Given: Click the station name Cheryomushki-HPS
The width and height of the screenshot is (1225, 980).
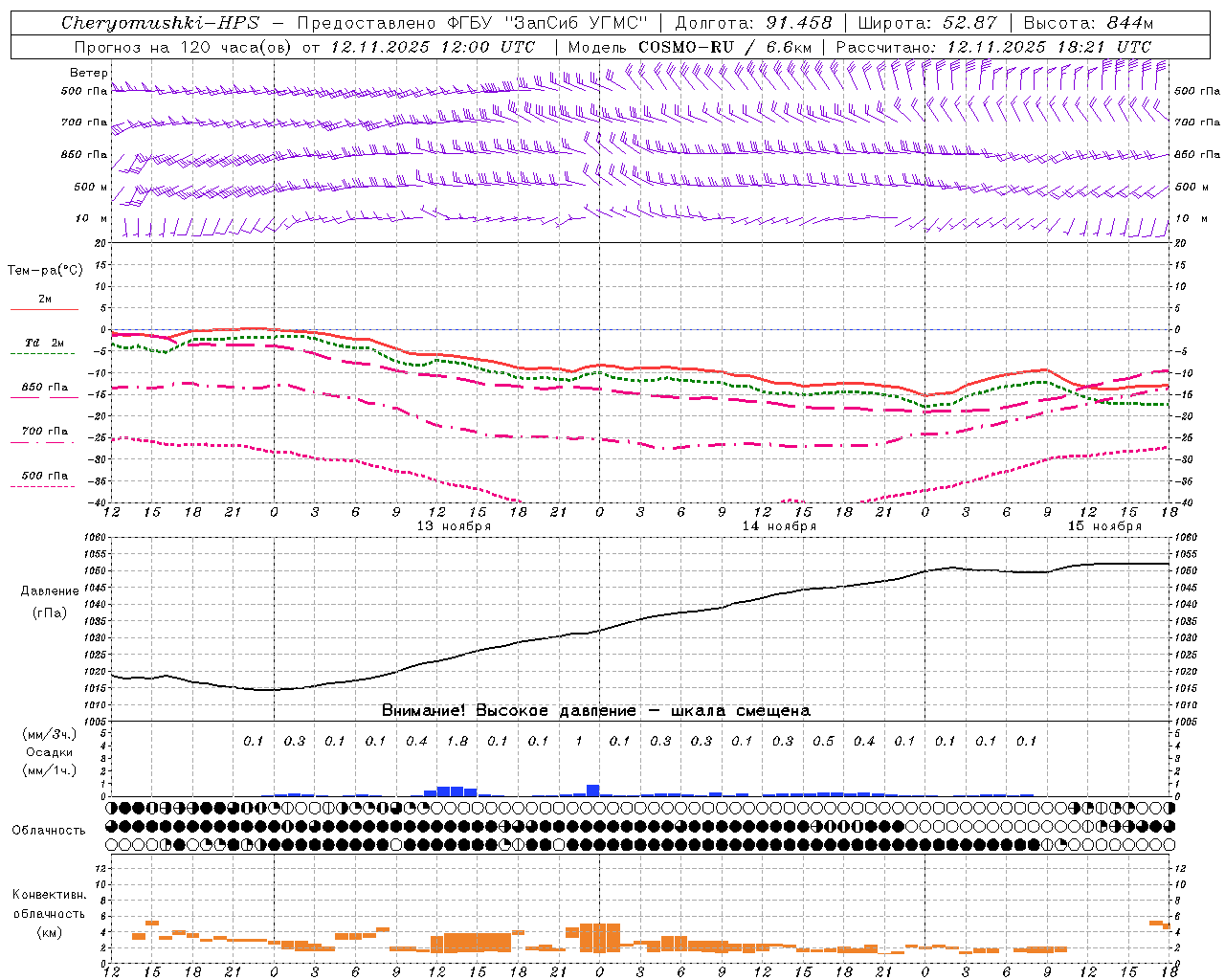Looking at the screenshot, I should point(160,23).
